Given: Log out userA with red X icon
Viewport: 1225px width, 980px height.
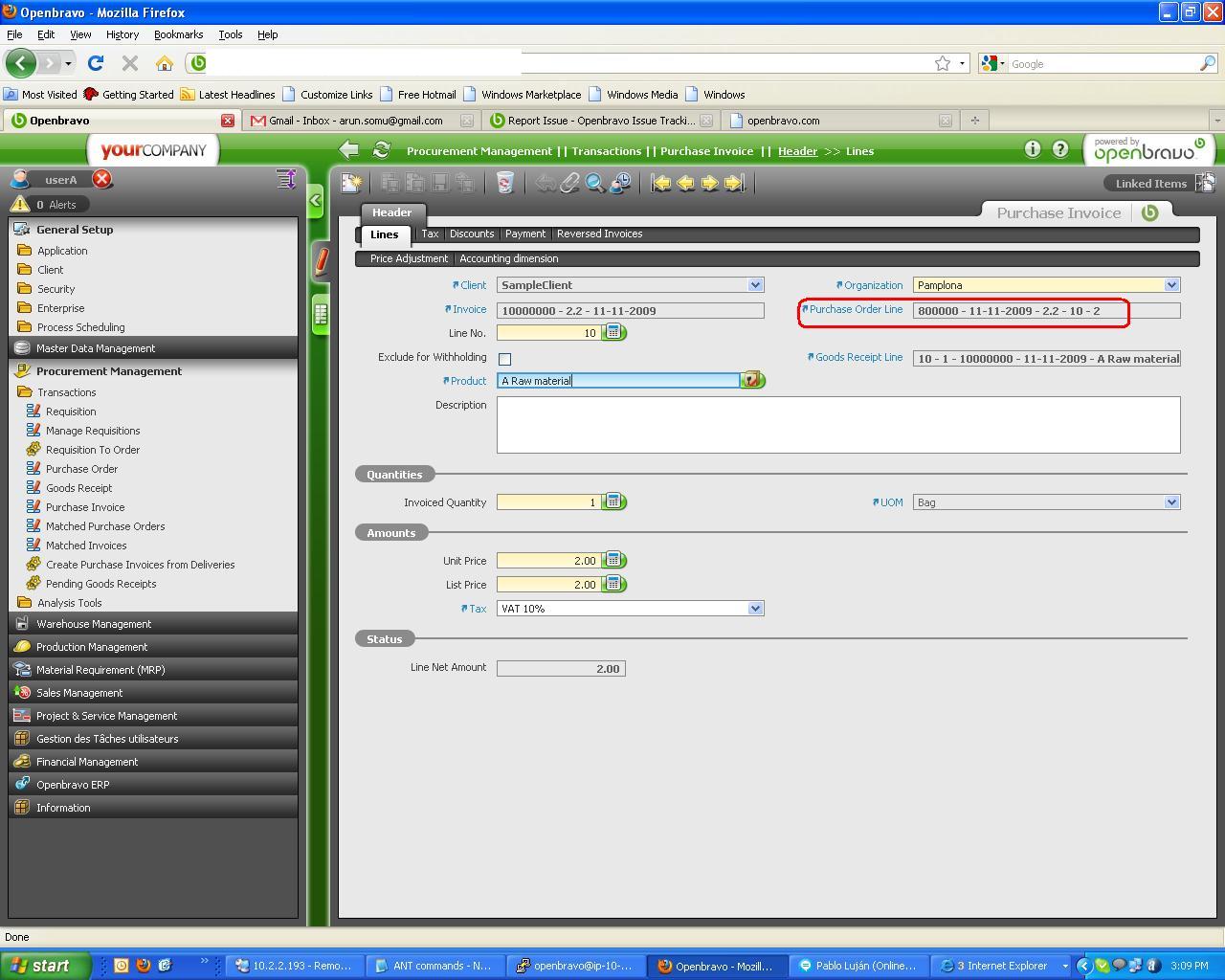Looking at the screenshot, I should click(101, 179).
